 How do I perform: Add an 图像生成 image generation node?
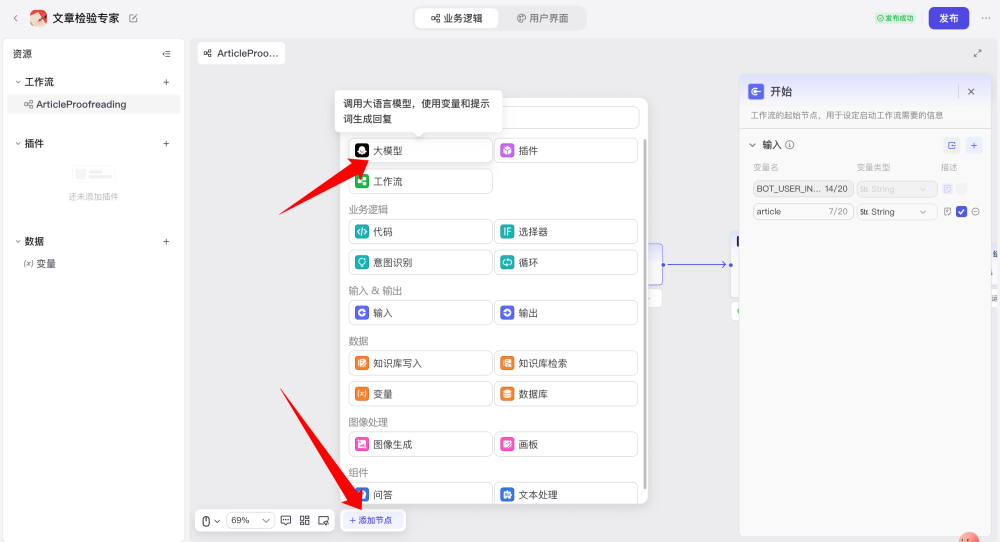(x=420, y=444)
